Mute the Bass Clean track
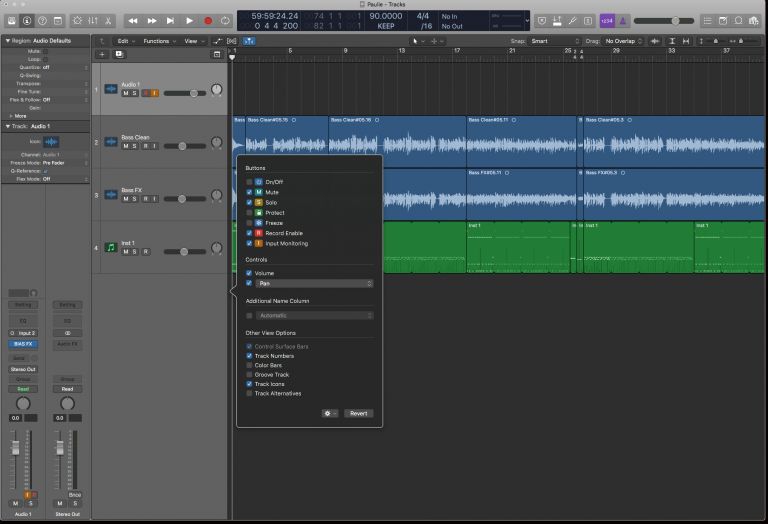Image resolution: width=768 pixels, height=524 pixels. tap(126, 146)
